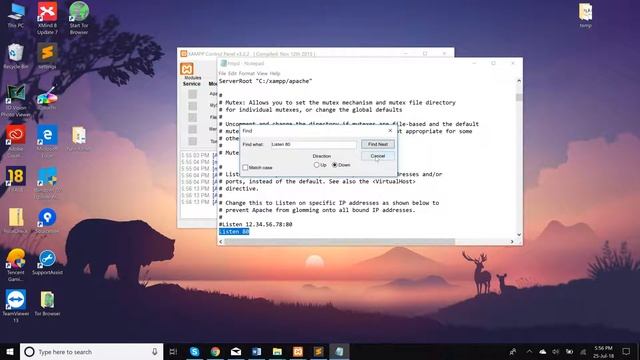Click Notepad horizontal scrollbar left arrow

click(221, 242)
